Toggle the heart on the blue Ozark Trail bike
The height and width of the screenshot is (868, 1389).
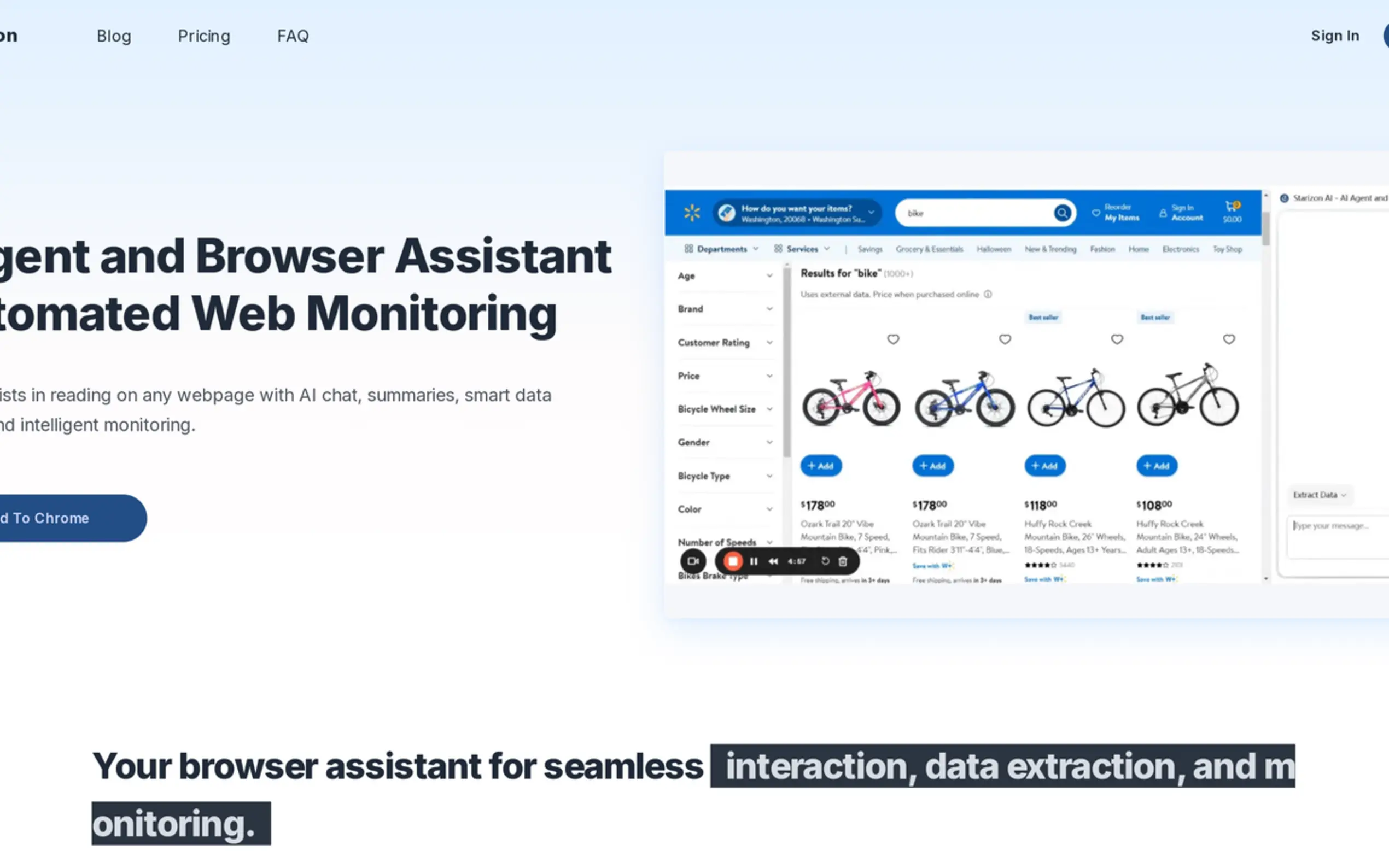(1005, 339)
